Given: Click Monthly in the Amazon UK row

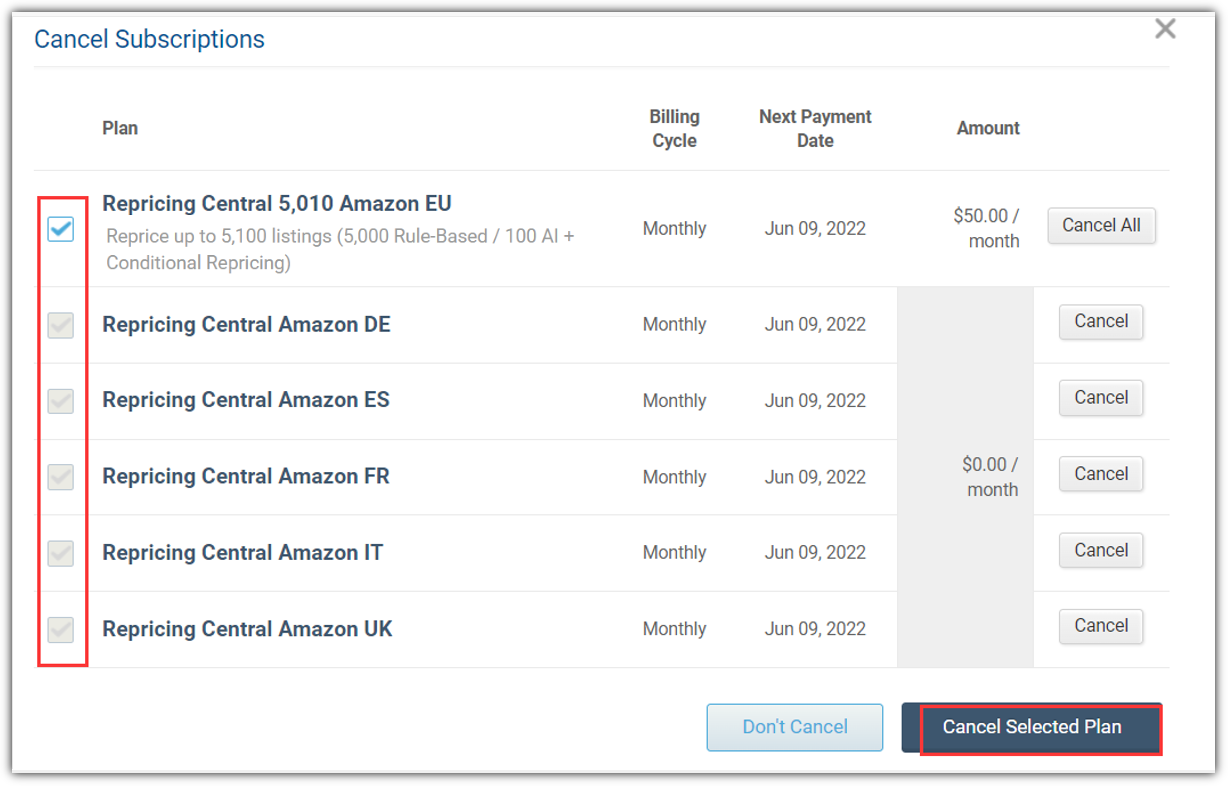Looking at the screenshot, I should click(x=674, y=629).
